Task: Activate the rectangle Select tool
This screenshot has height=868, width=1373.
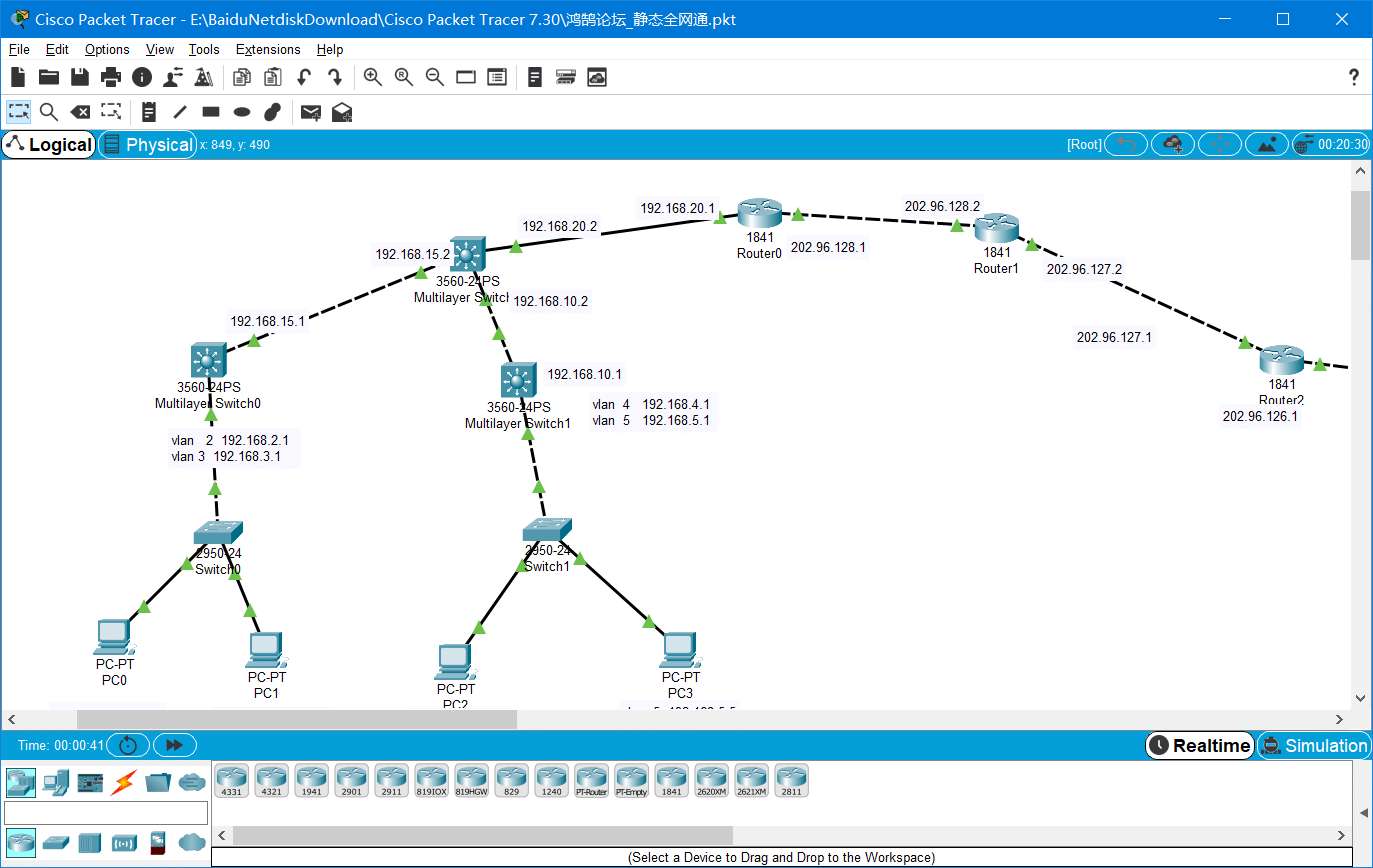Action: tap(18, 112)
